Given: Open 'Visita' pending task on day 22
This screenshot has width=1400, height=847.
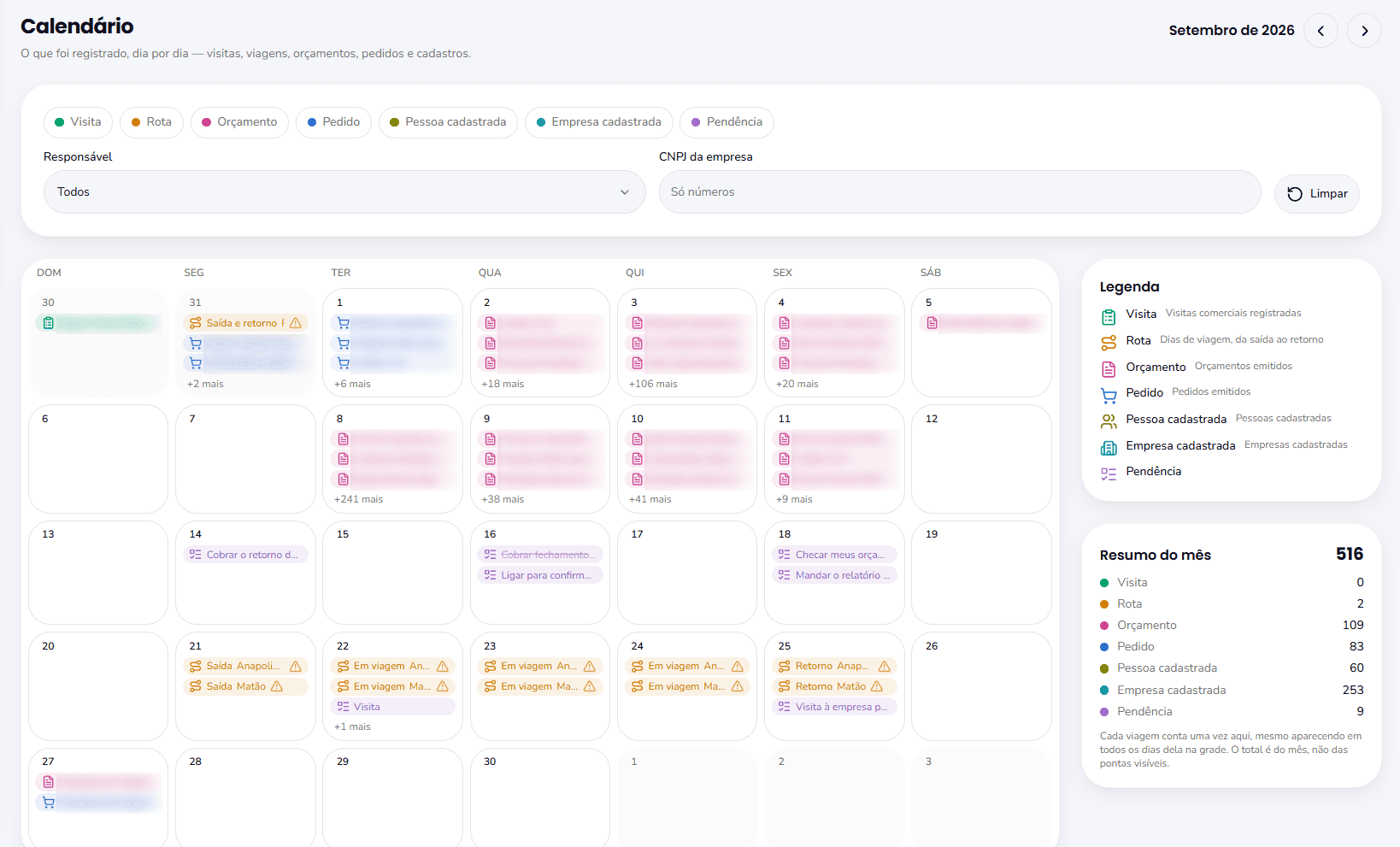Looking at the screenshot, I should click(393, 707).
